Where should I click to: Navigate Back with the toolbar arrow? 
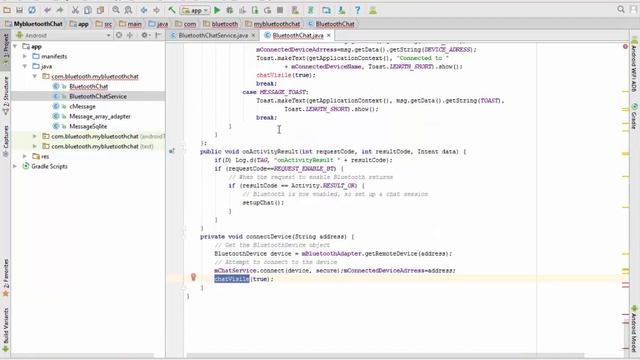(144, 10)
